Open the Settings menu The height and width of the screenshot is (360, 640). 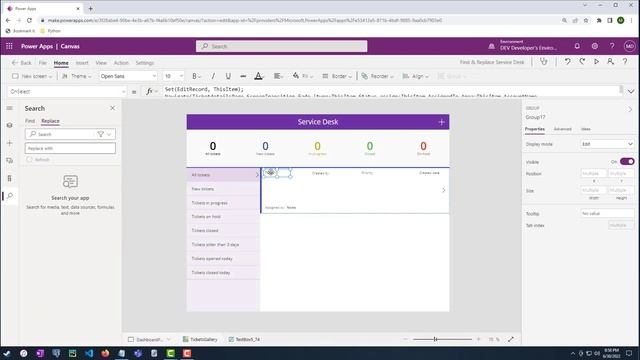pyautogui.click(x=145, y=63)
